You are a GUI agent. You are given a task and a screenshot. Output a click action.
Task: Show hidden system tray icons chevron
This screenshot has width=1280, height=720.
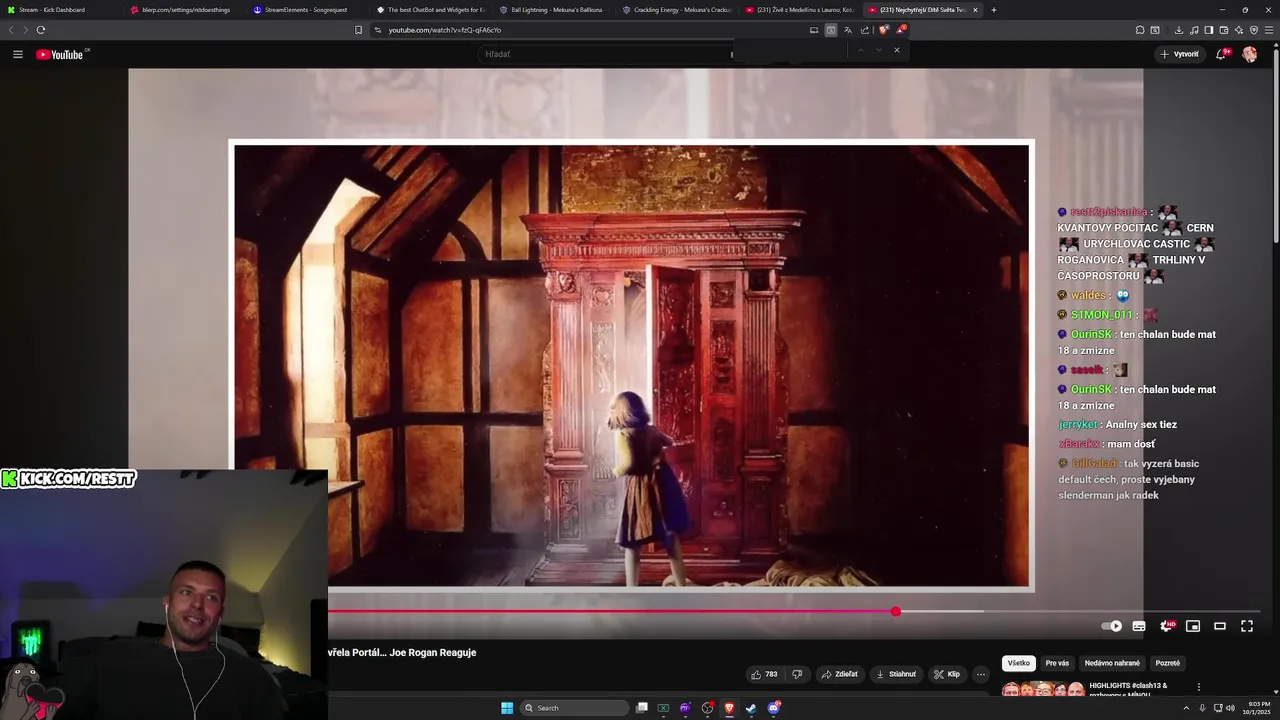pos(1187,708)
